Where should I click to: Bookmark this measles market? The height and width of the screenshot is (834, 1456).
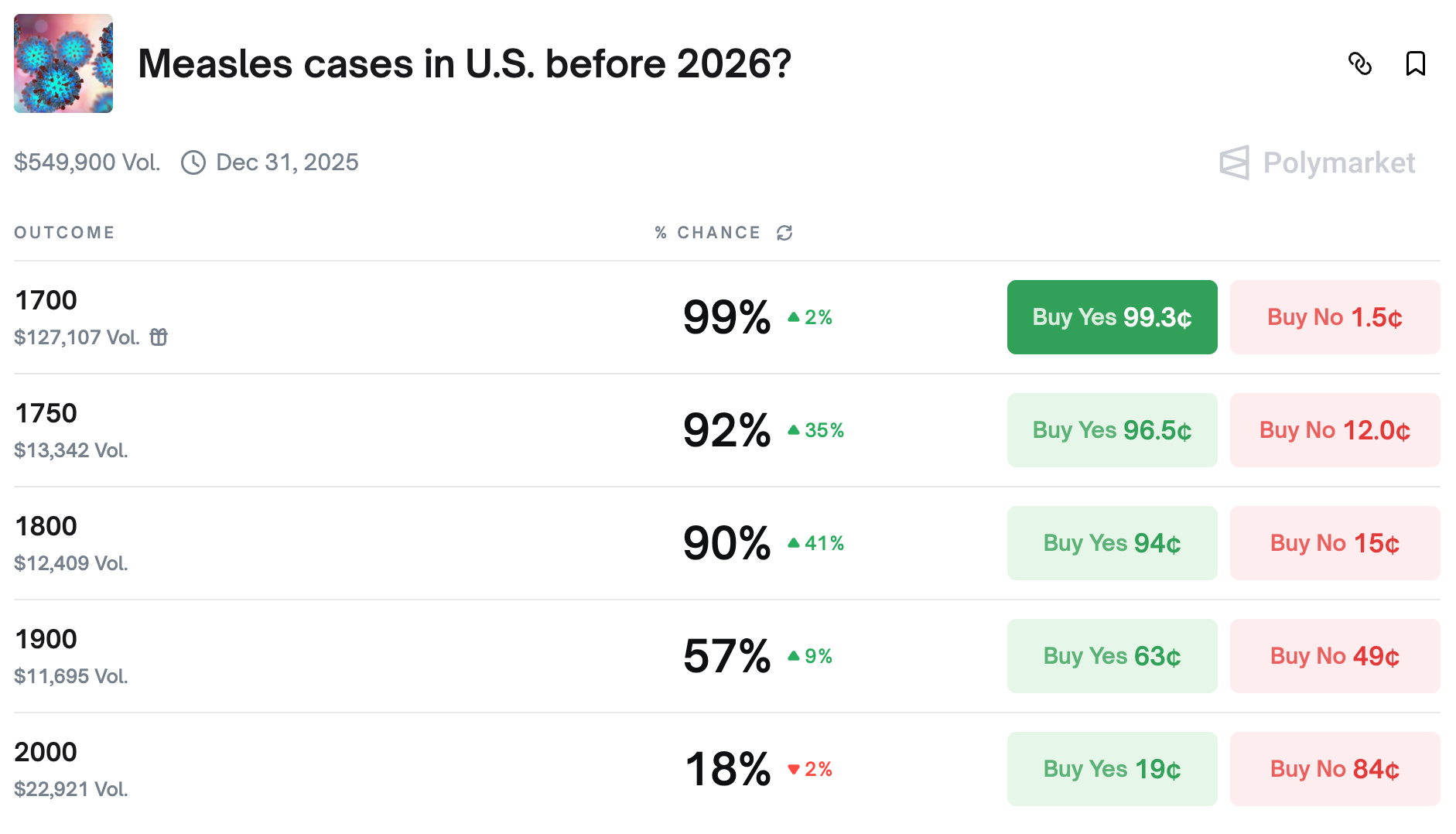point(1415,63)
